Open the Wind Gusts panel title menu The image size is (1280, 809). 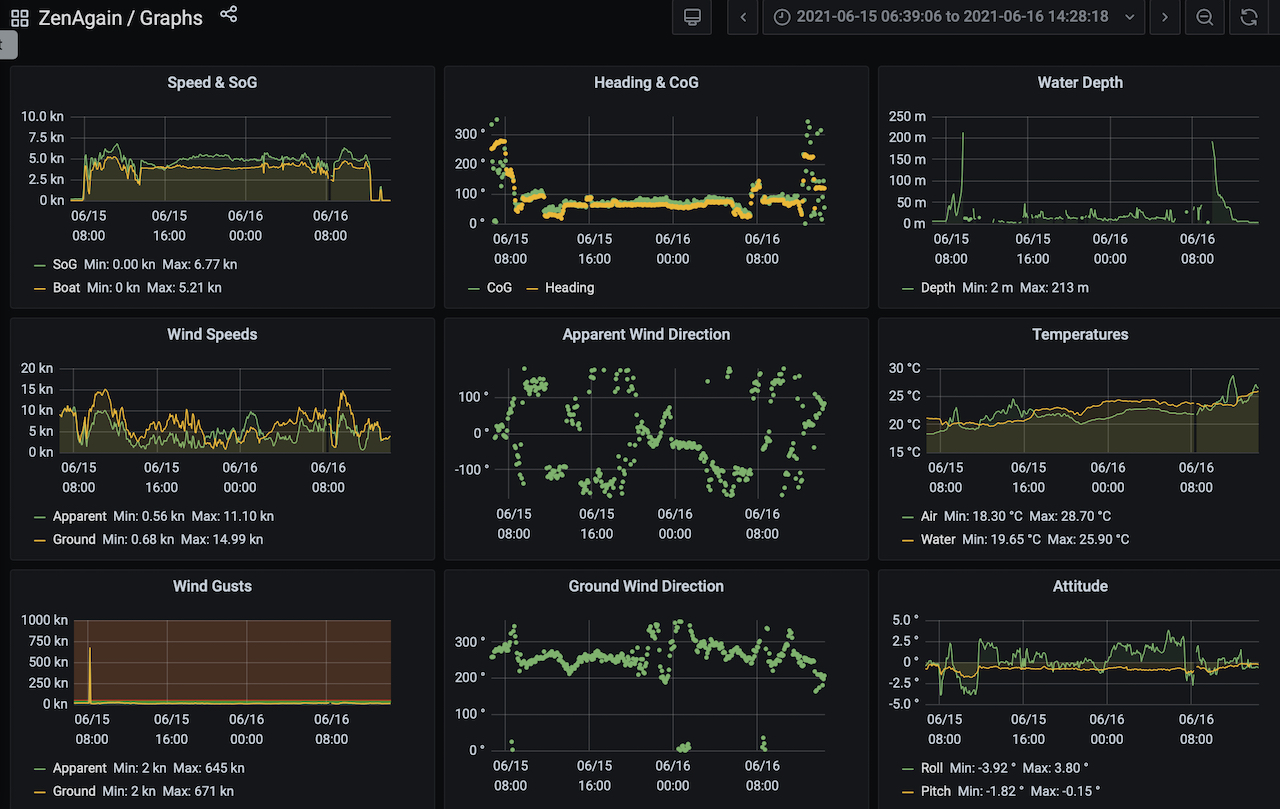click(x=212, y=587)
